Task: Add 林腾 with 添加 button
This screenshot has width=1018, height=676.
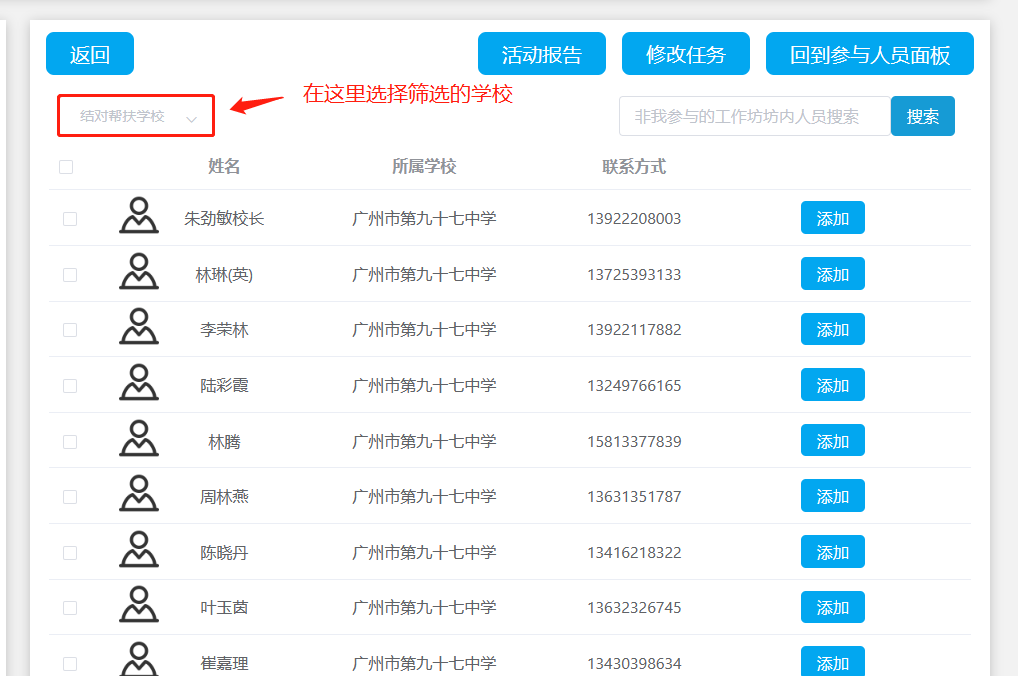Action: (832, 440)
